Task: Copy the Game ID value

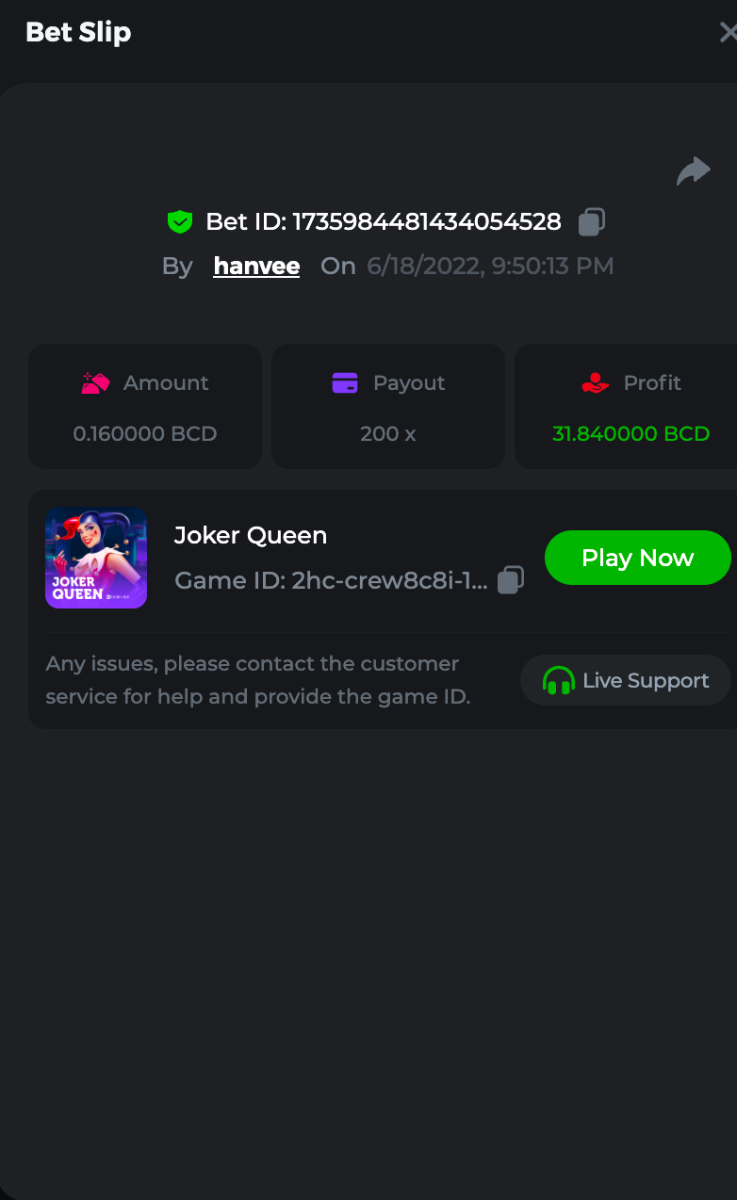Action: (510, 580)
